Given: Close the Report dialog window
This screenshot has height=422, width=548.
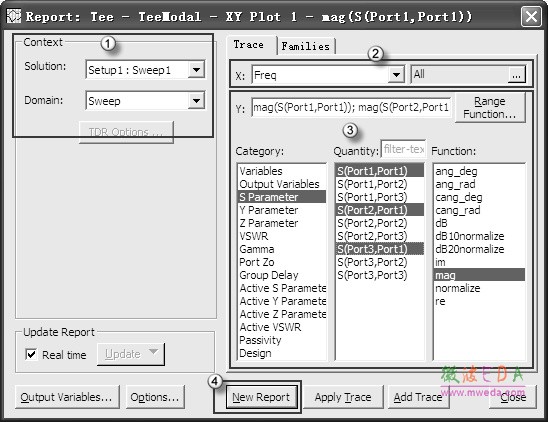Looking at the screenshot, I should click(531, 16).
